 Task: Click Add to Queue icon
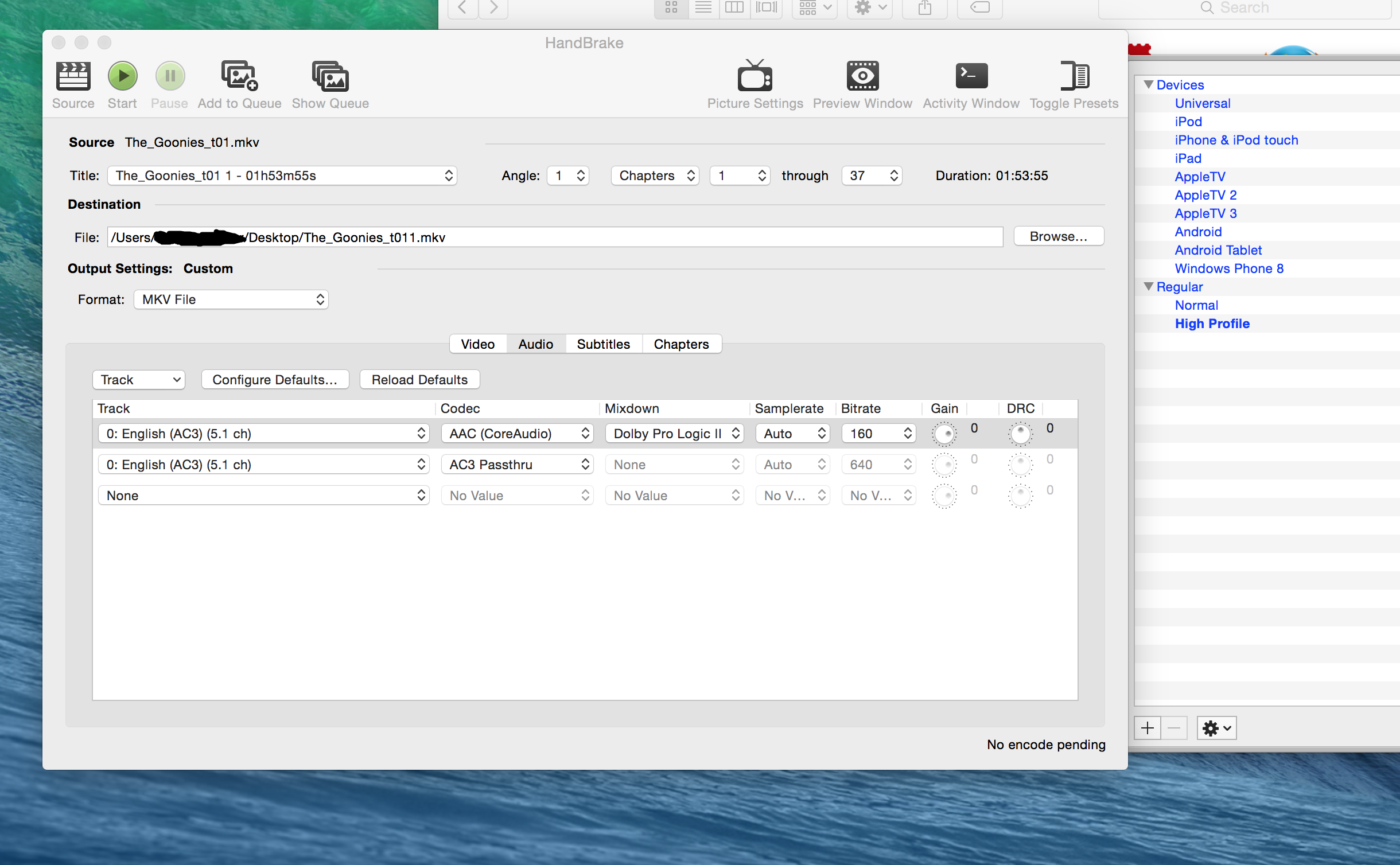pos(239,76)
